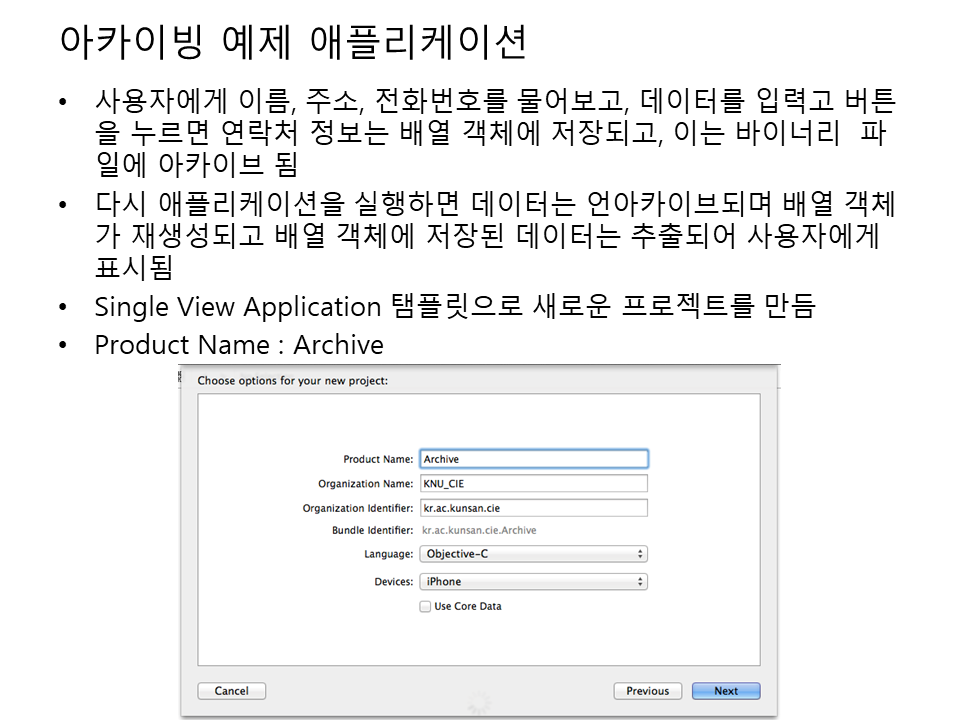Go back with the Previous button

tap(647, 691)
